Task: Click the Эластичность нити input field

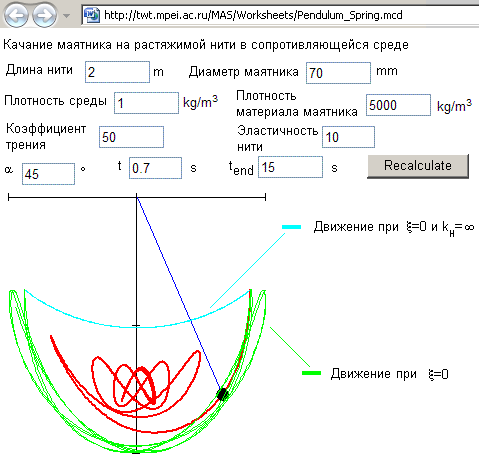Action: point(348,137)
